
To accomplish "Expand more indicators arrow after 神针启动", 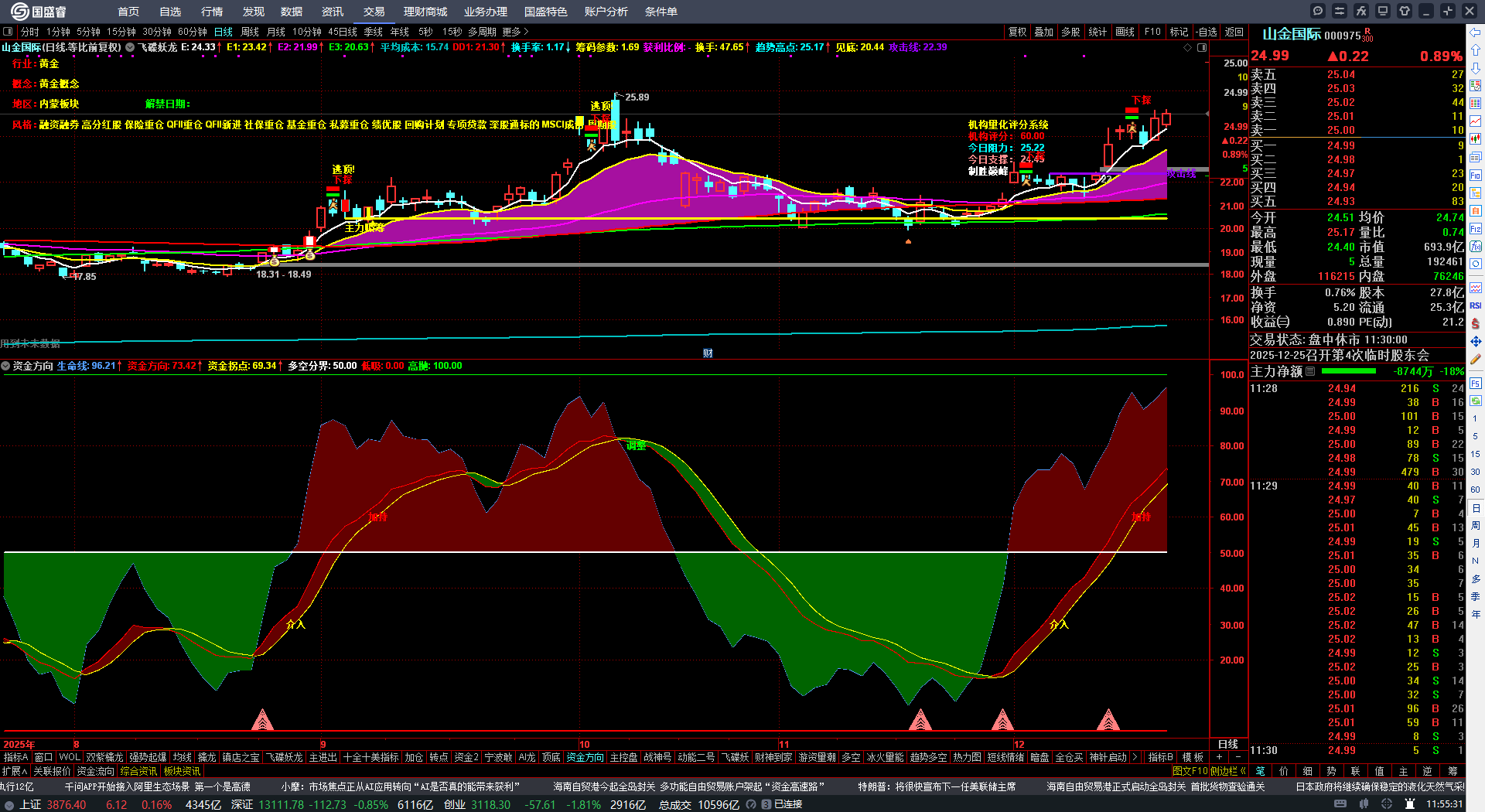I will coord(1135,757).
